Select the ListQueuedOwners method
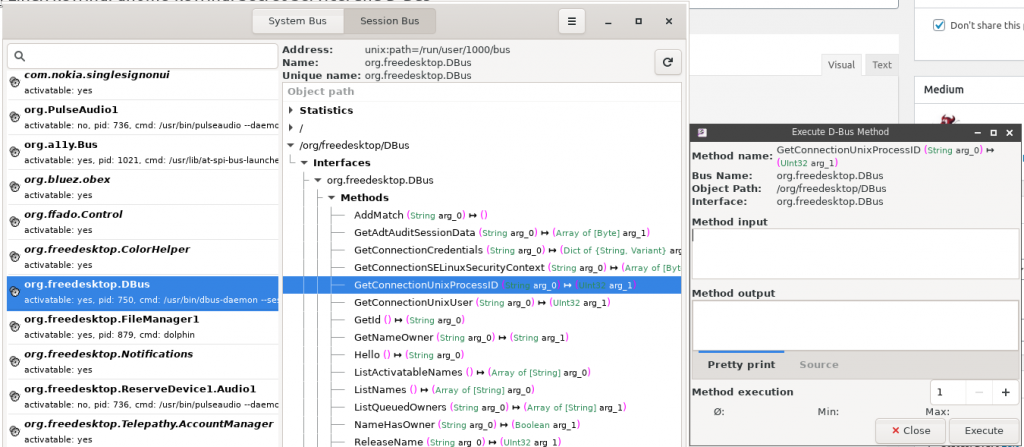This screenshot has width=1024, height=447. coord(490,407)
